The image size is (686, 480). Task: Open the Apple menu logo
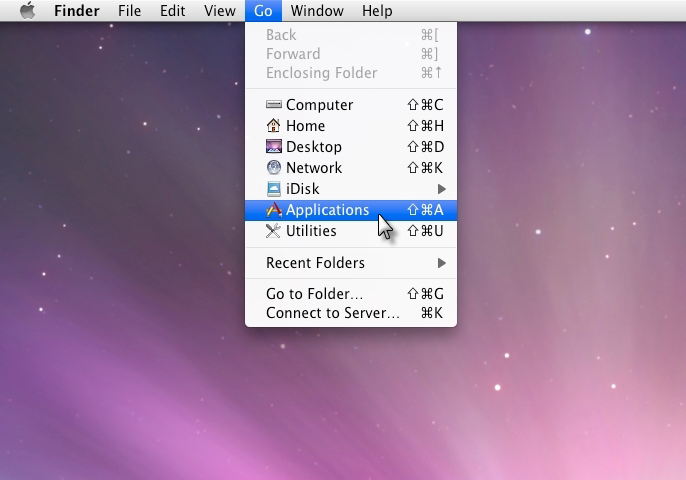28,11
